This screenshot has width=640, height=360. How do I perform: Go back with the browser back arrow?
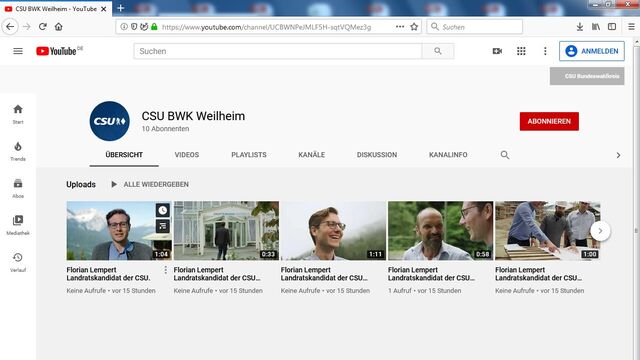[10, 27]
